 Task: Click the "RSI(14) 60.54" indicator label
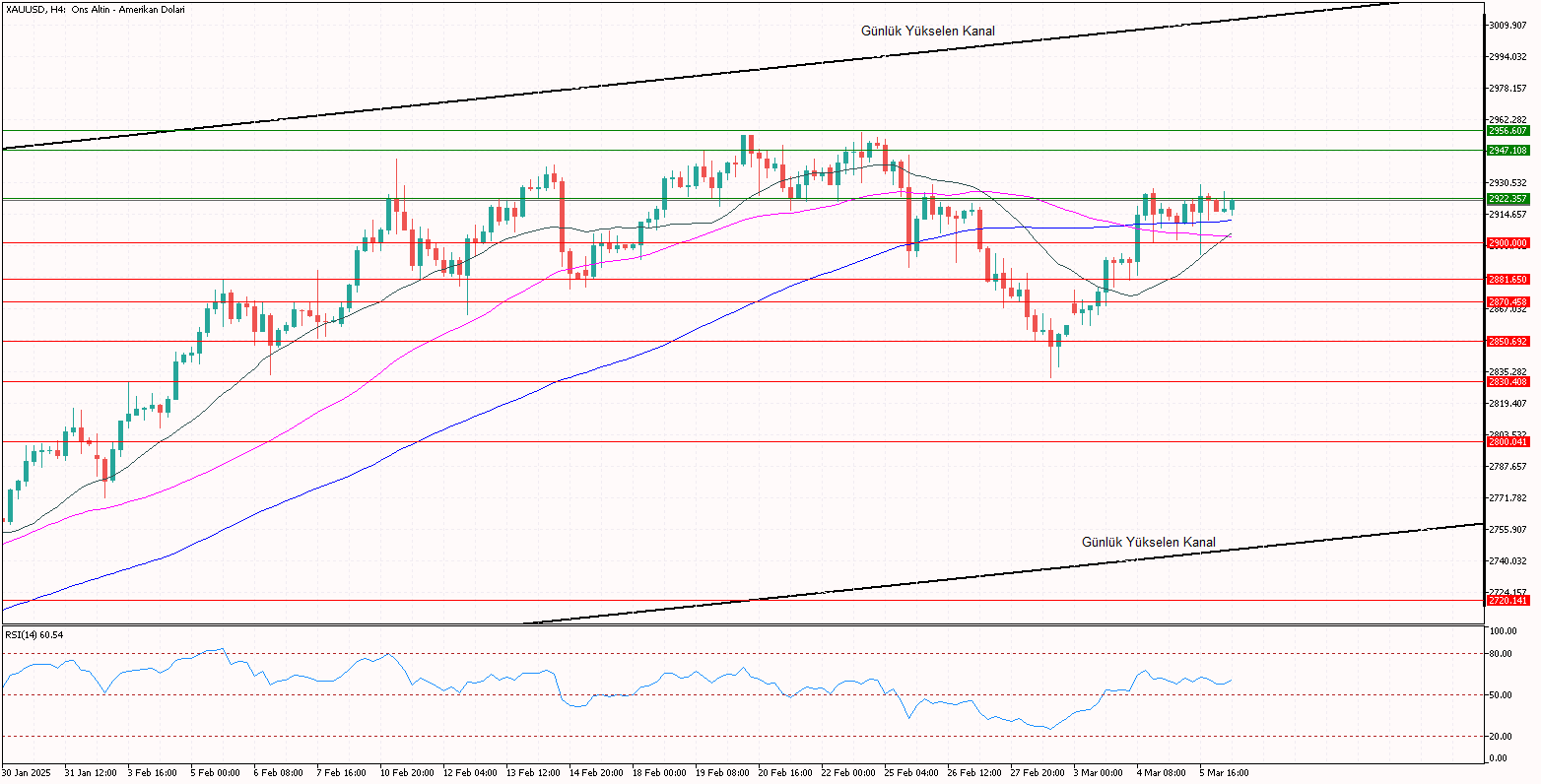coord(34,635)
